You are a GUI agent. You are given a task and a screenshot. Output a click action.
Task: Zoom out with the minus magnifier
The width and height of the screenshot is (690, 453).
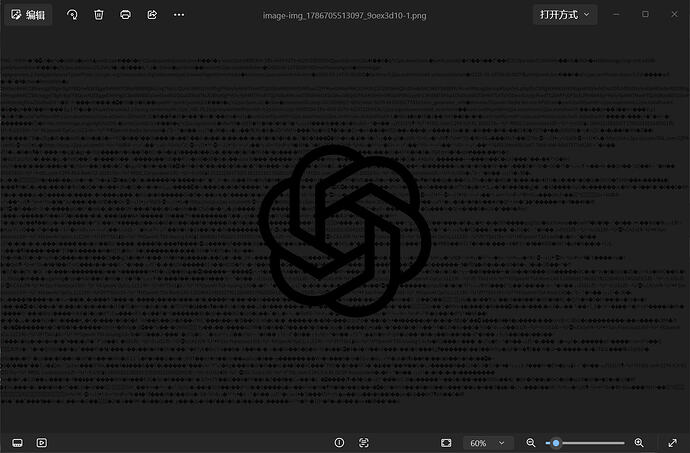[531, 443]
